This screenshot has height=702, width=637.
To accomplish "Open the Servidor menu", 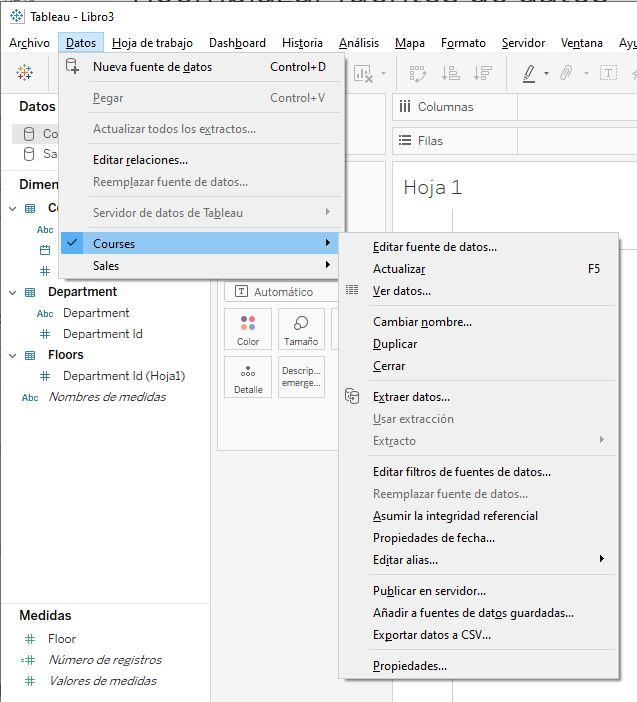I will tap(523, 43).
